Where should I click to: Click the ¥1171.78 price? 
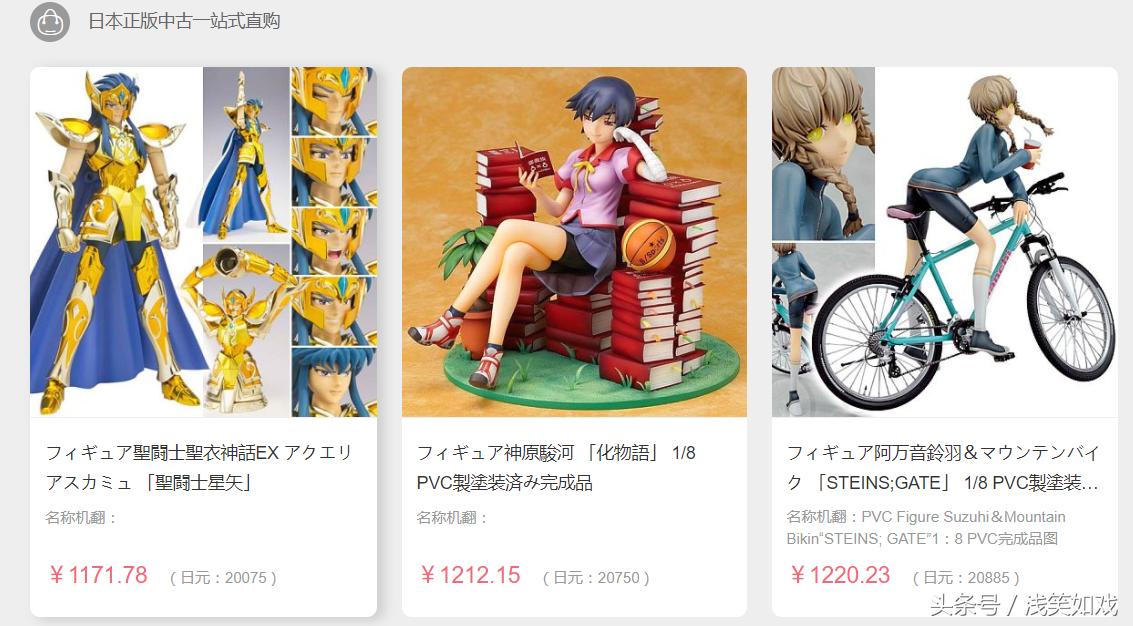point(98,575)
